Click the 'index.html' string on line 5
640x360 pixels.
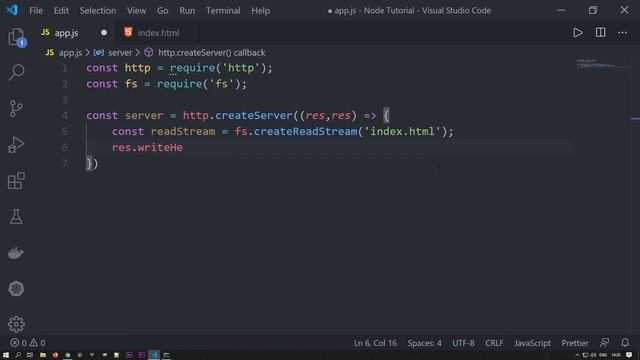(x=402, y=131)
